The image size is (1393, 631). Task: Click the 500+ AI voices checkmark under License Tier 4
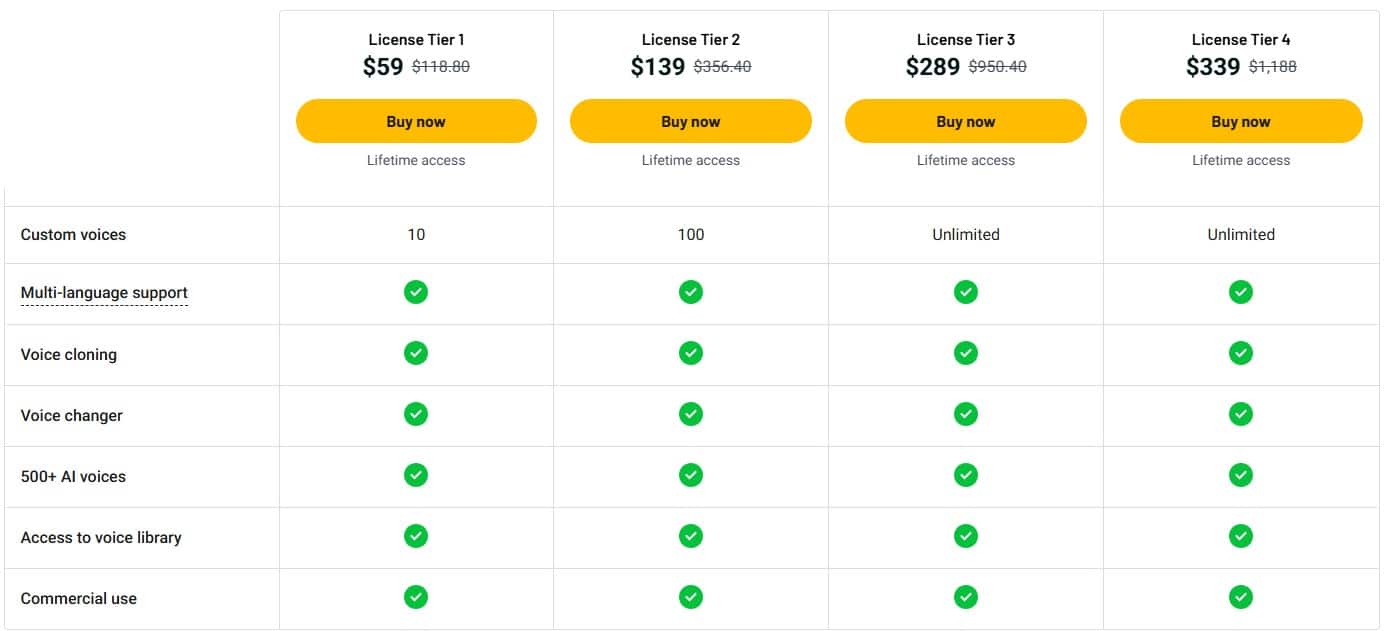coord(1240,476)
